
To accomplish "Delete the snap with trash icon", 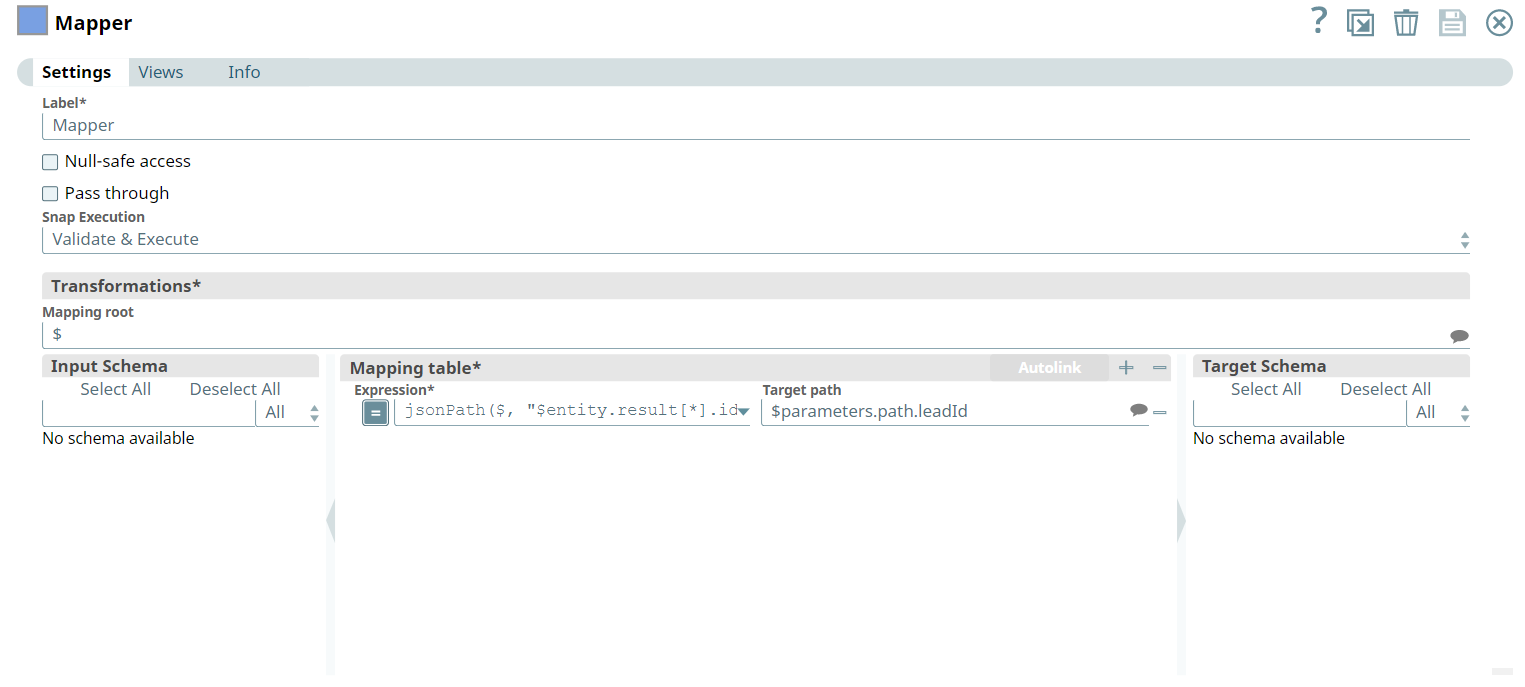I will click(1406, 22).
